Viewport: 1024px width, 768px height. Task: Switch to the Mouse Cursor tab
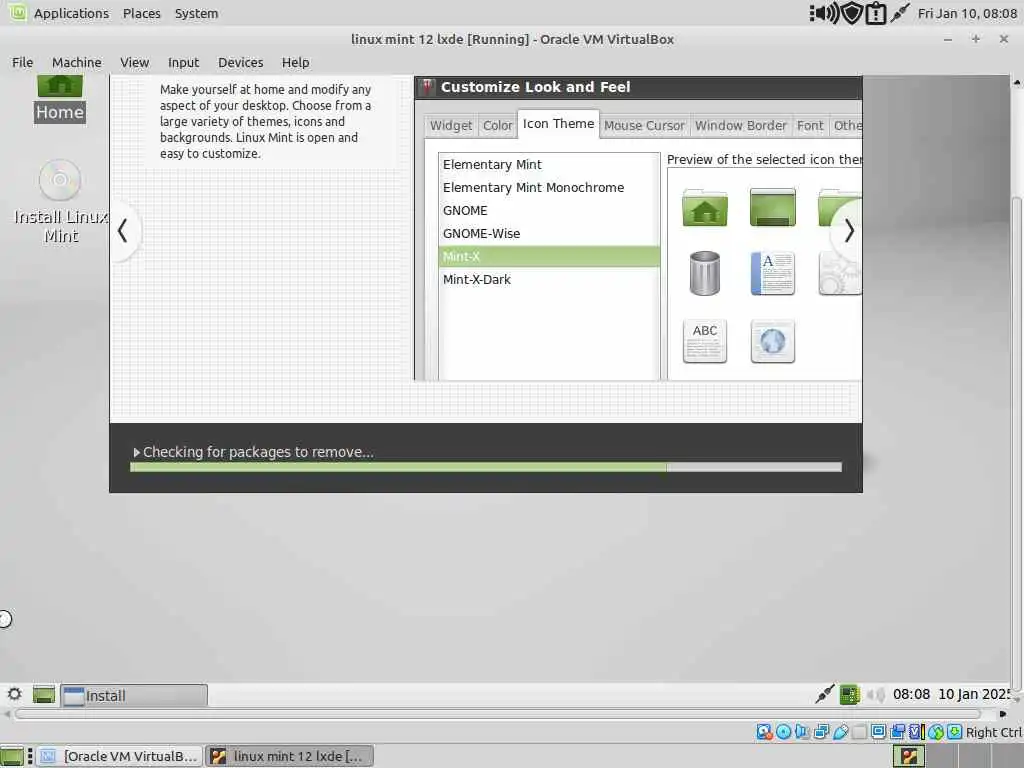tap(644, 125)
